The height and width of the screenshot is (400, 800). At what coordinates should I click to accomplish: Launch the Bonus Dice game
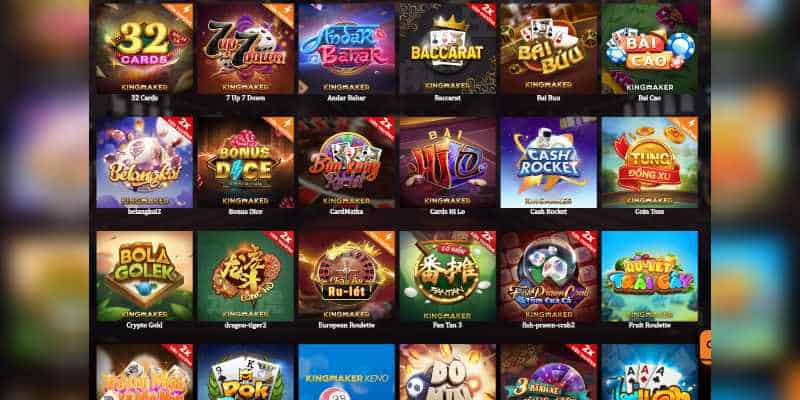pos(245,162)
